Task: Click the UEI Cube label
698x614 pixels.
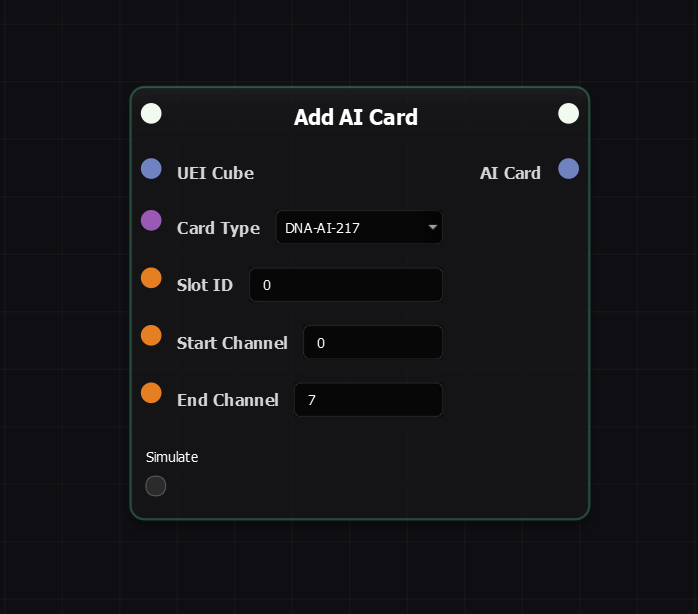Action: pos(215,173)
